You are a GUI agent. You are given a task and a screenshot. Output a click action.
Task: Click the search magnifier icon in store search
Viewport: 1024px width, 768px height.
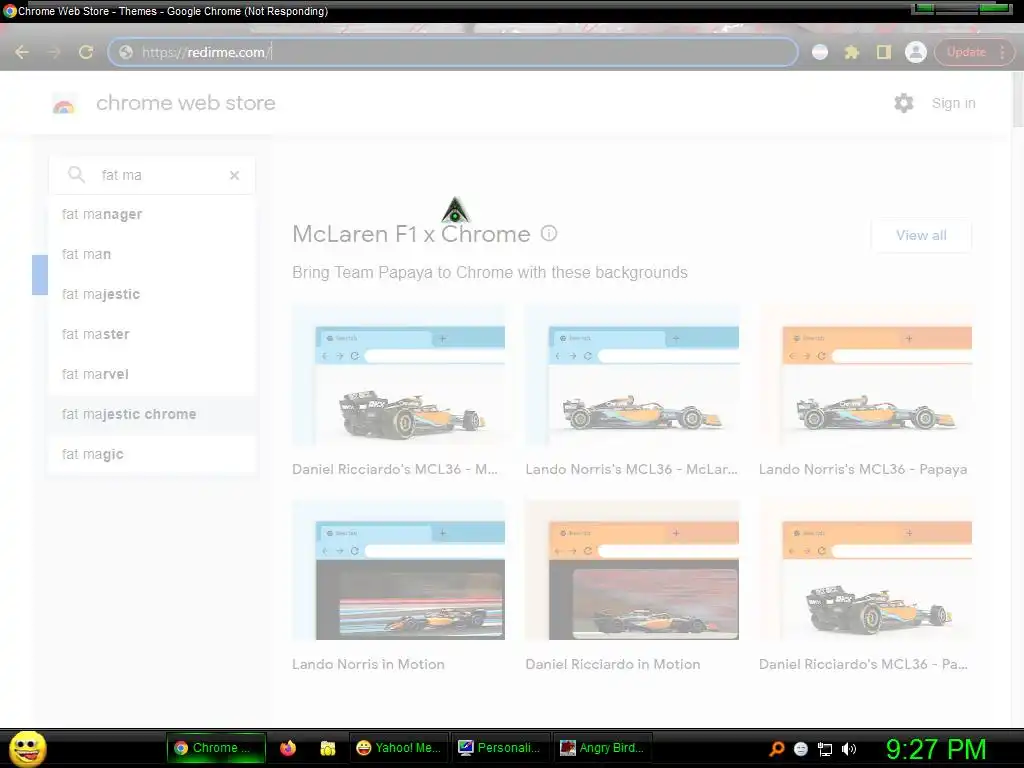(76, 174)
